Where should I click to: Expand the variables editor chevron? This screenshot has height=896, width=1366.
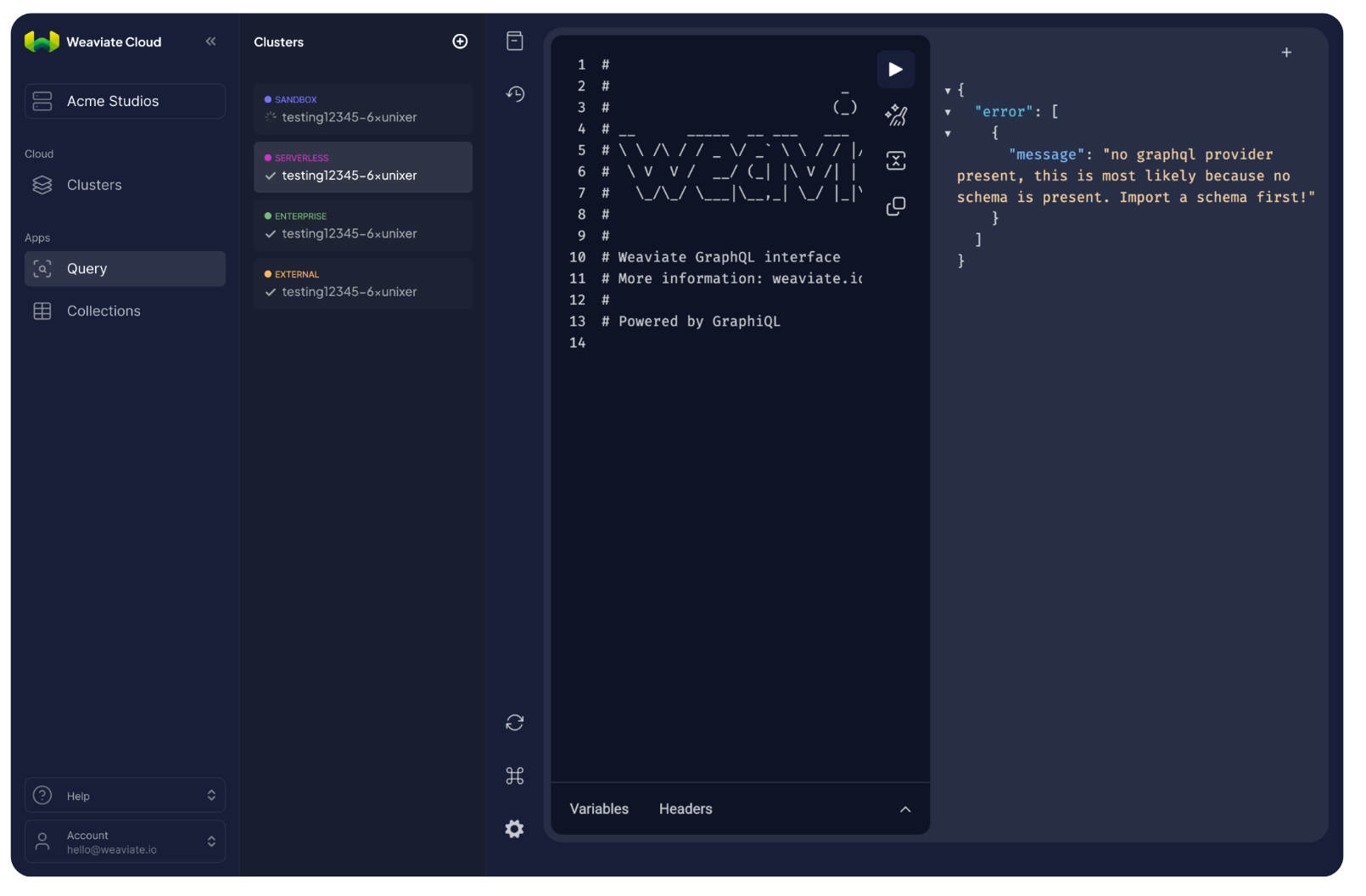906,810
